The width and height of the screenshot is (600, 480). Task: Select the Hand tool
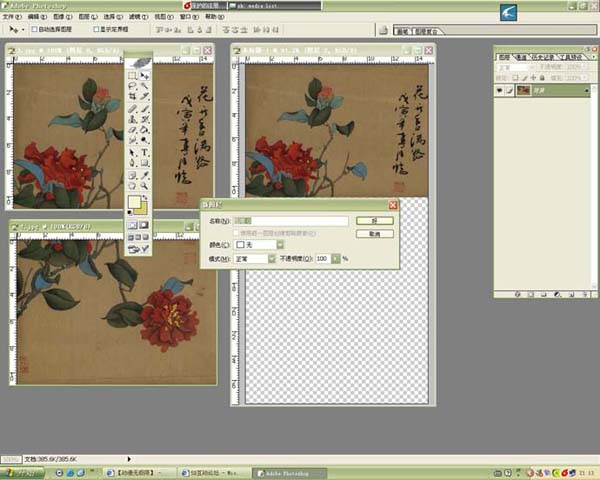coord(132,186)
